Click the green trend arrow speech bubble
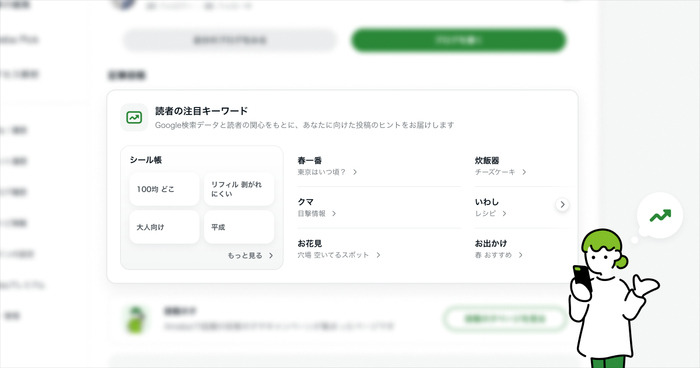Viewport: 700px width, 368px height. pos(660,216)
